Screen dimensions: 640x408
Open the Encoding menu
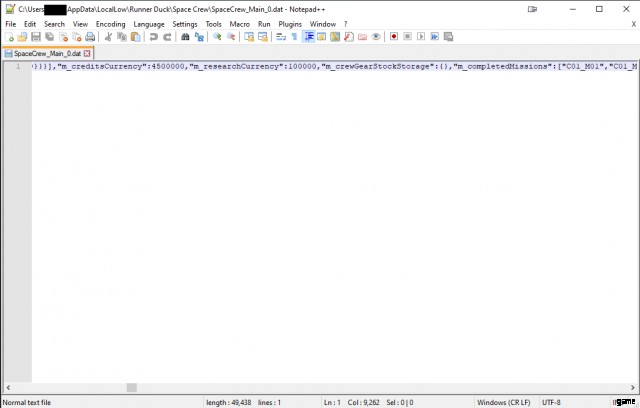(111, 23)
